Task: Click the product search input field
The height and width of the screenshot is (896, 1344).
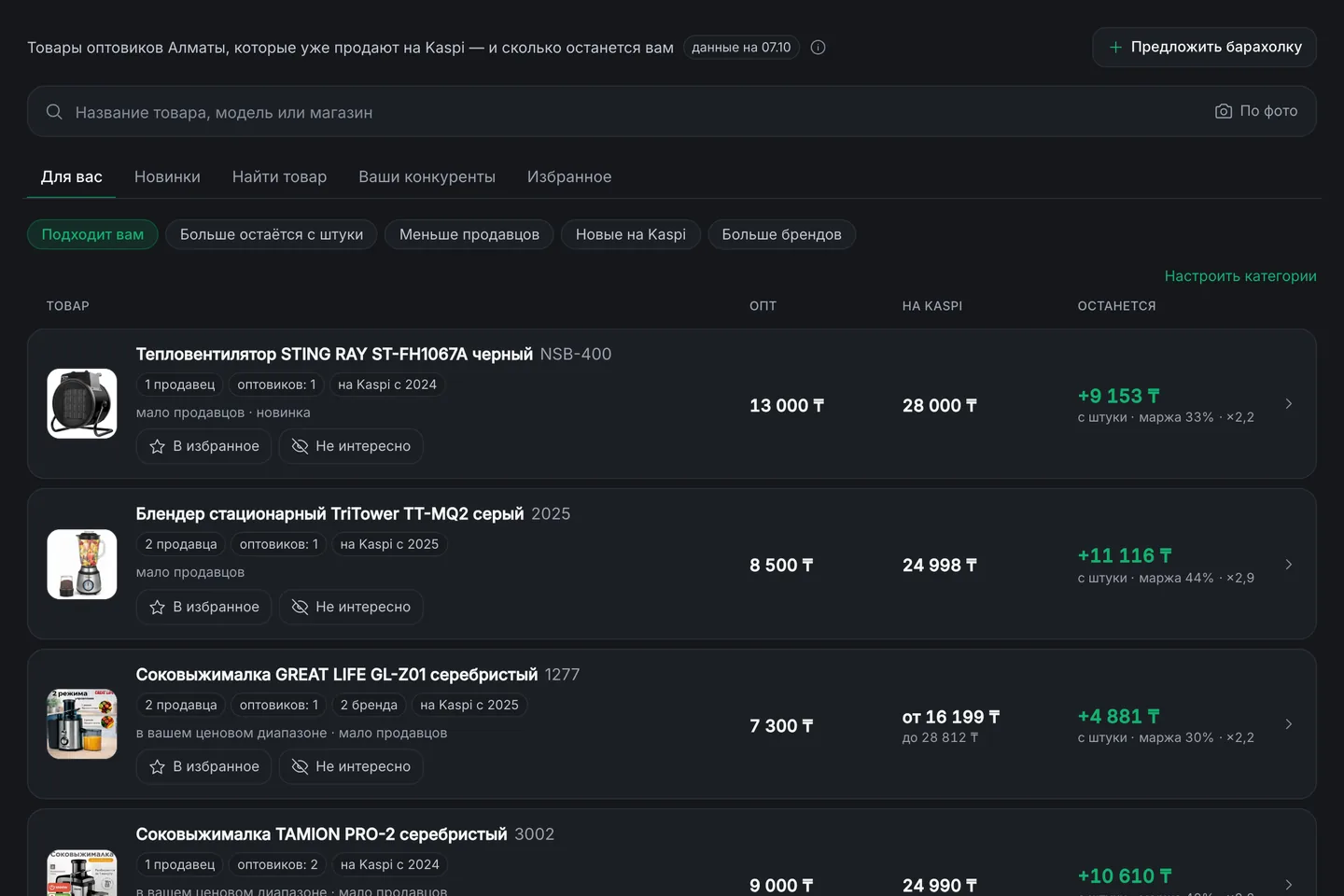Action: [x=672, y=112]
